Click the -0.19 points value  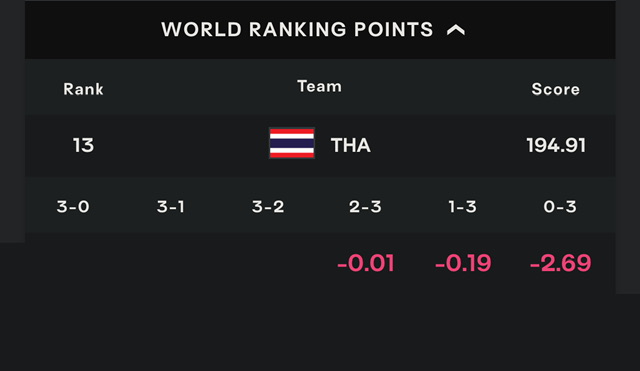pyautogui.click(x=463, y=263)
